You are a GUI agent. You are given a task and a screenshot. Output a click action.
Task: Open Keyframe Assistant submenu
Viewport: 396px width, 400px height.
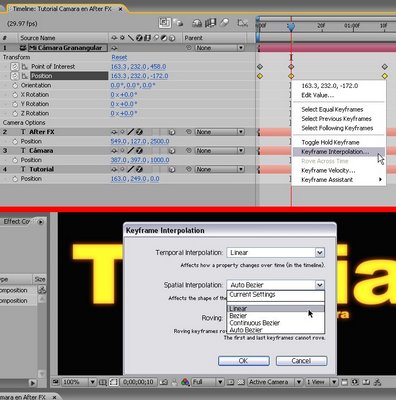tap(338, 180)
